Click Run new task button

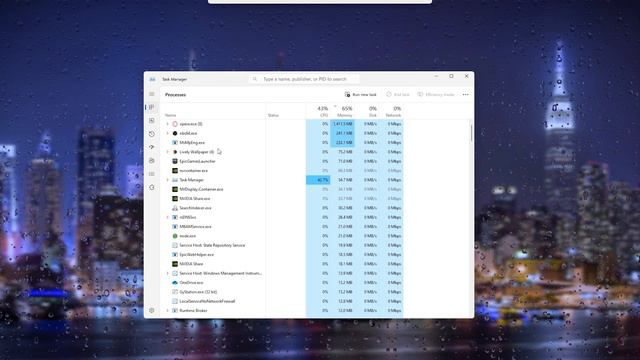[360, 95]
